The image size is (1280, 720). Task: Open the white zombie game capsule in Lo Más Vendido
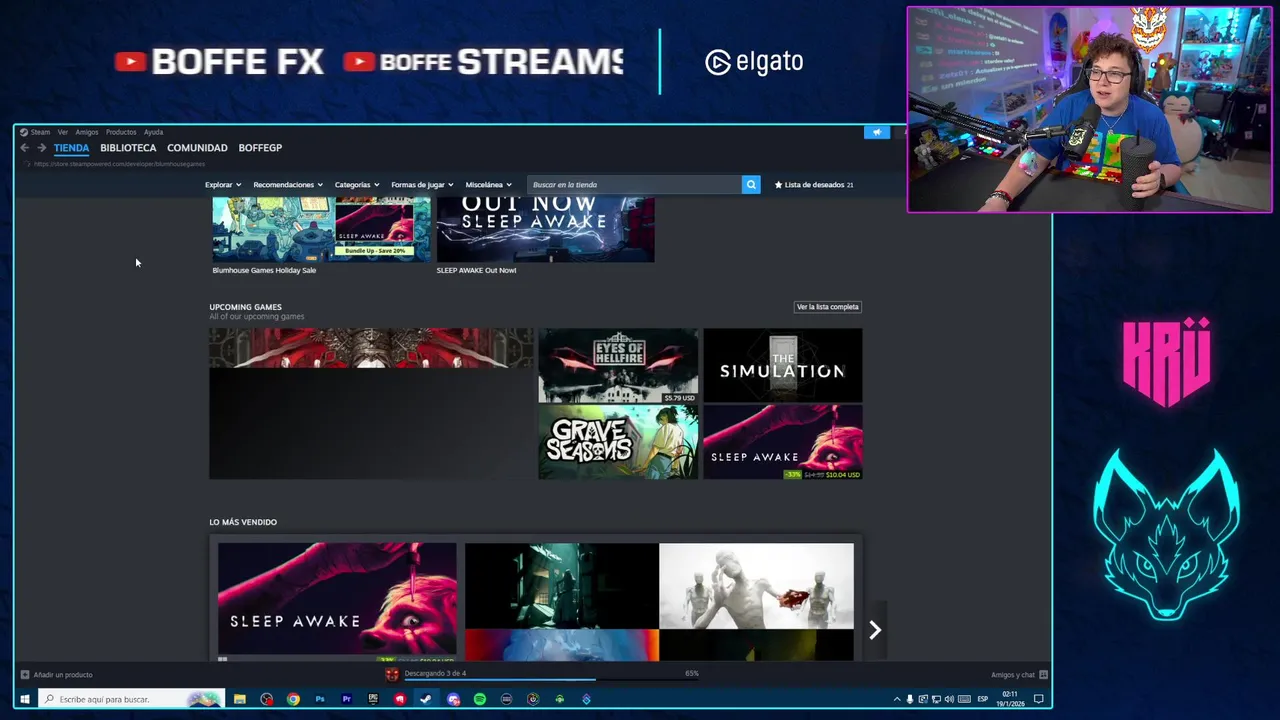(756, 586)
